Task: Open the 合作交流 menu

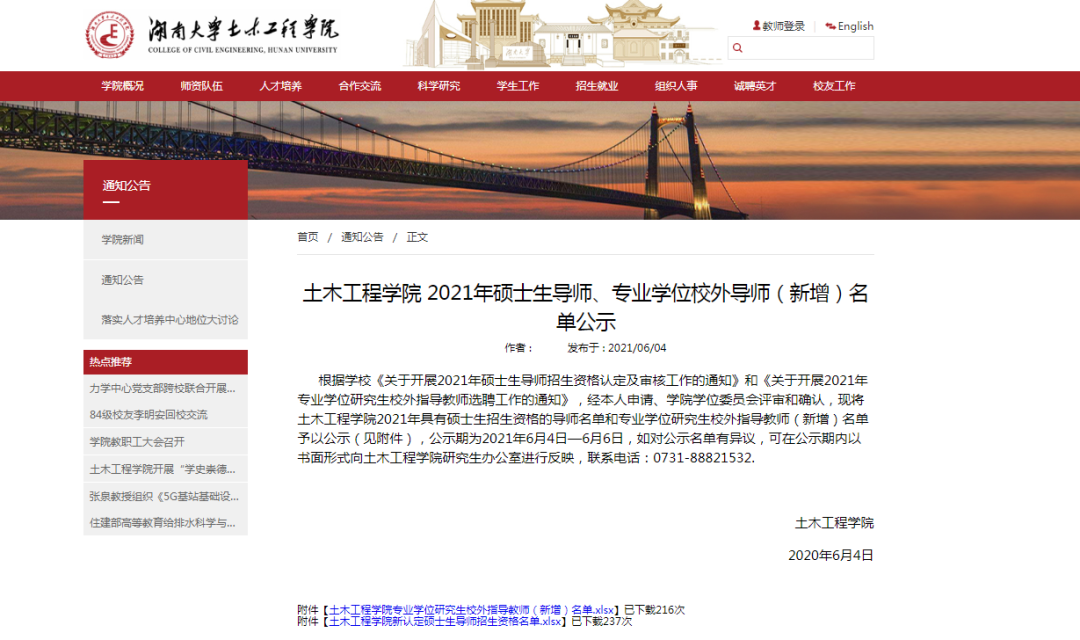Action: (360, 86)
